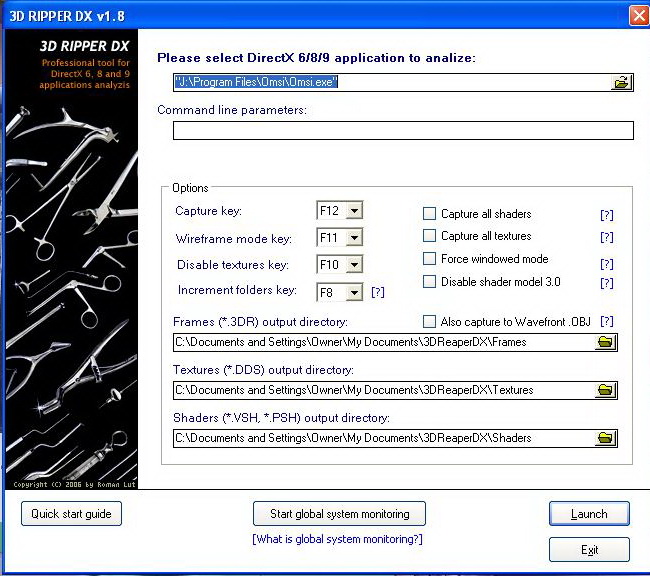Check Also capture to Wavefront .OBJ

[x=430, y=322]
